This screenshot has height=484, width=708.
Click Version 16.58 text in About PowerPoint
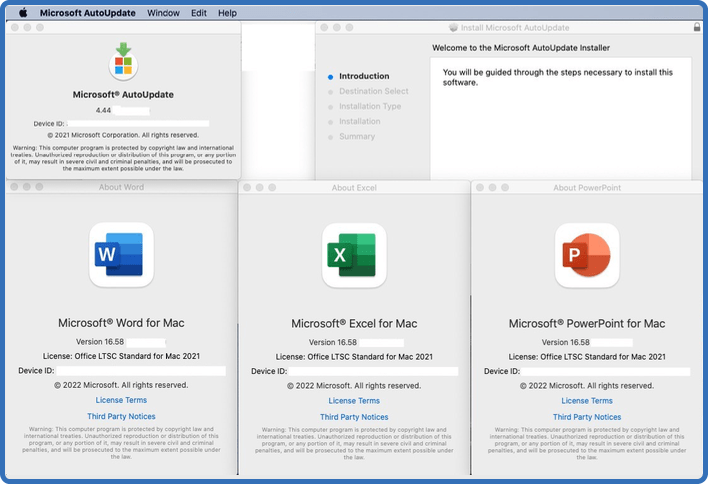(566, 342)
